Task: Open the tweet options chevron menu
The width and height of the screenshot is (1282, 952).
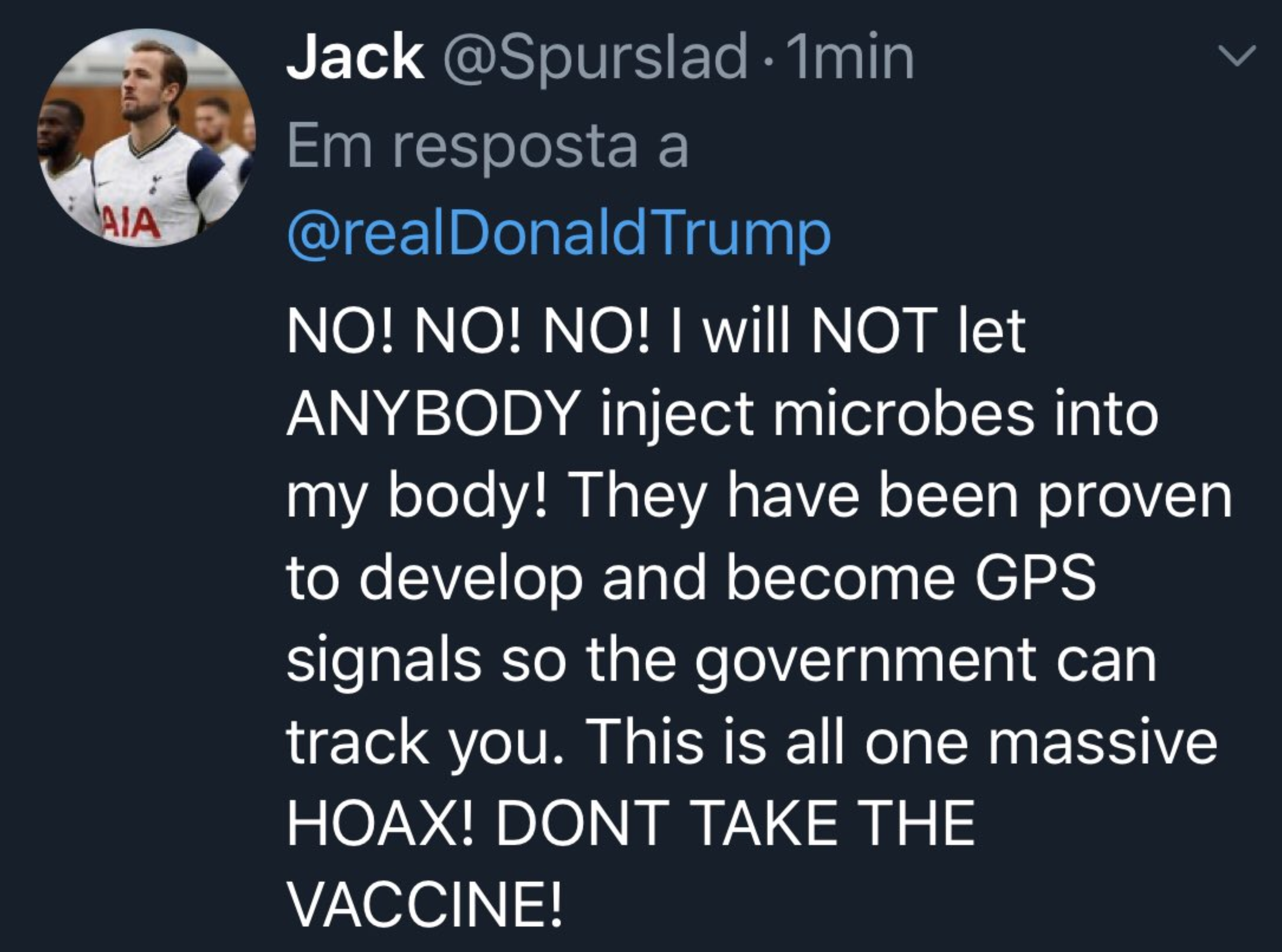Action: coord(1236,56)
